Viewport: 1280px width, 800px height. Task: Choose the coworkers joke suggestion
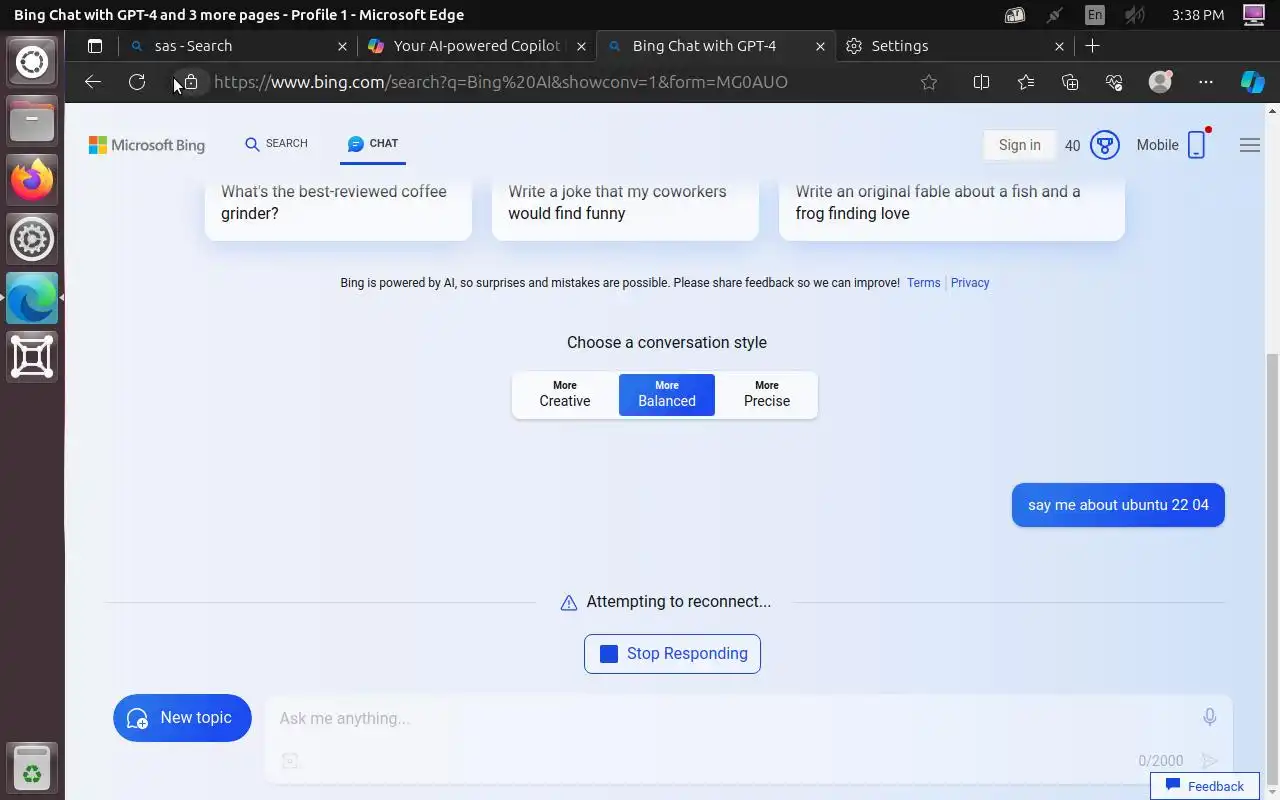pyautogui.click(x=625, y=208)
